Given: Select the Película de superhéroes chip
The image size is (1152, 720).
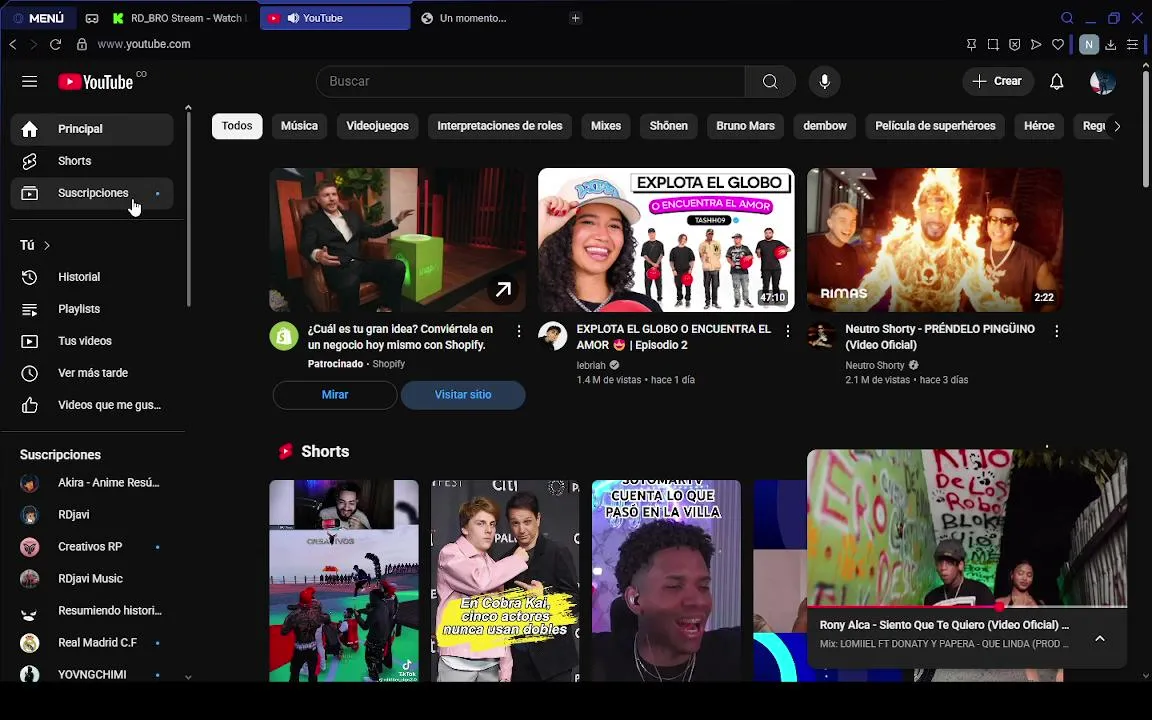Looking at the screenshot, I should point(935,126).
